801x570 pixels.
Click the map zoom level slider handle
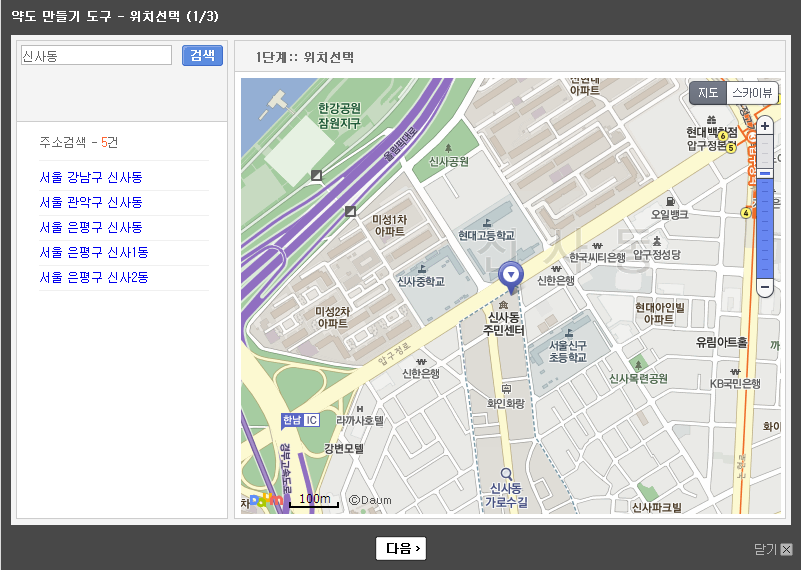pos(765,173)
